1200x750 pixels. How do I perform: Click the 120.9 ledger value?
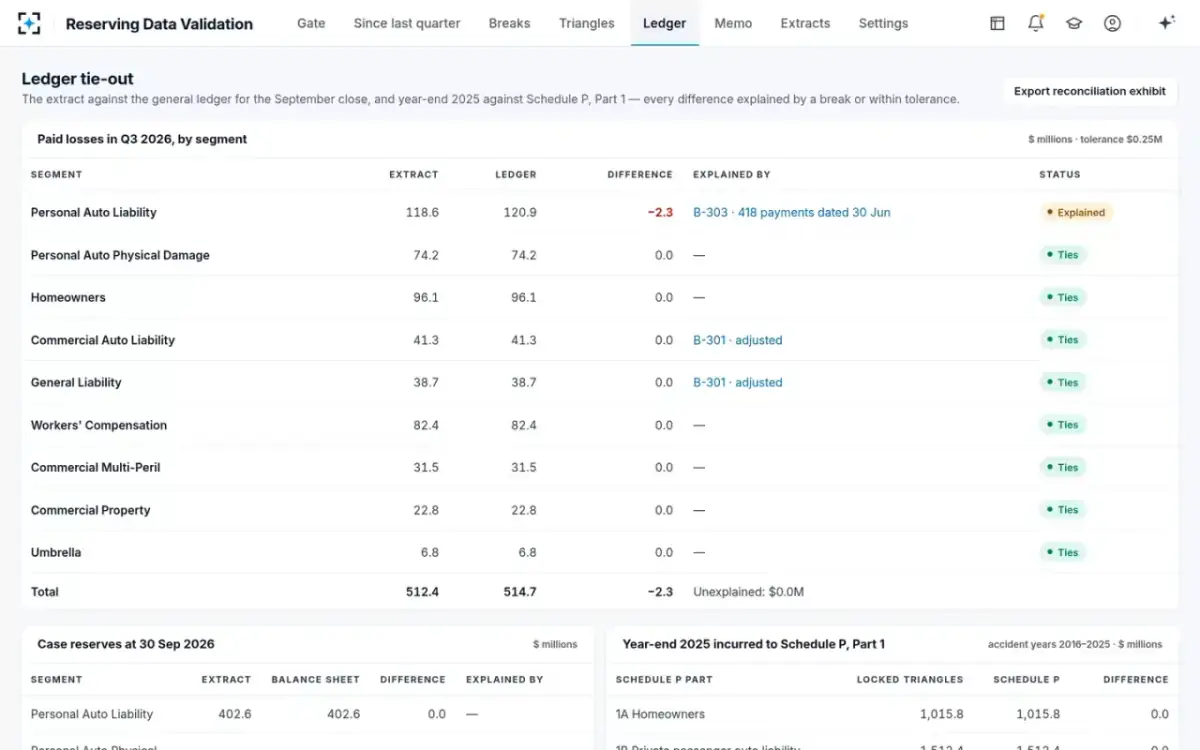[520, 213]
